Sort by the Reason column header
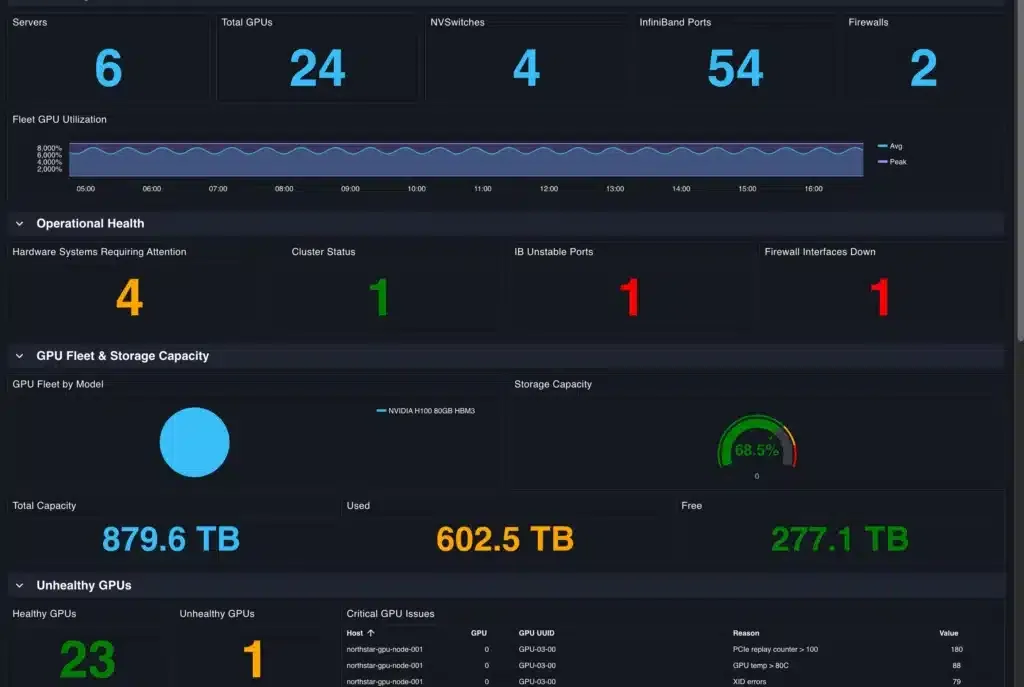 click(x=746, y=633)
